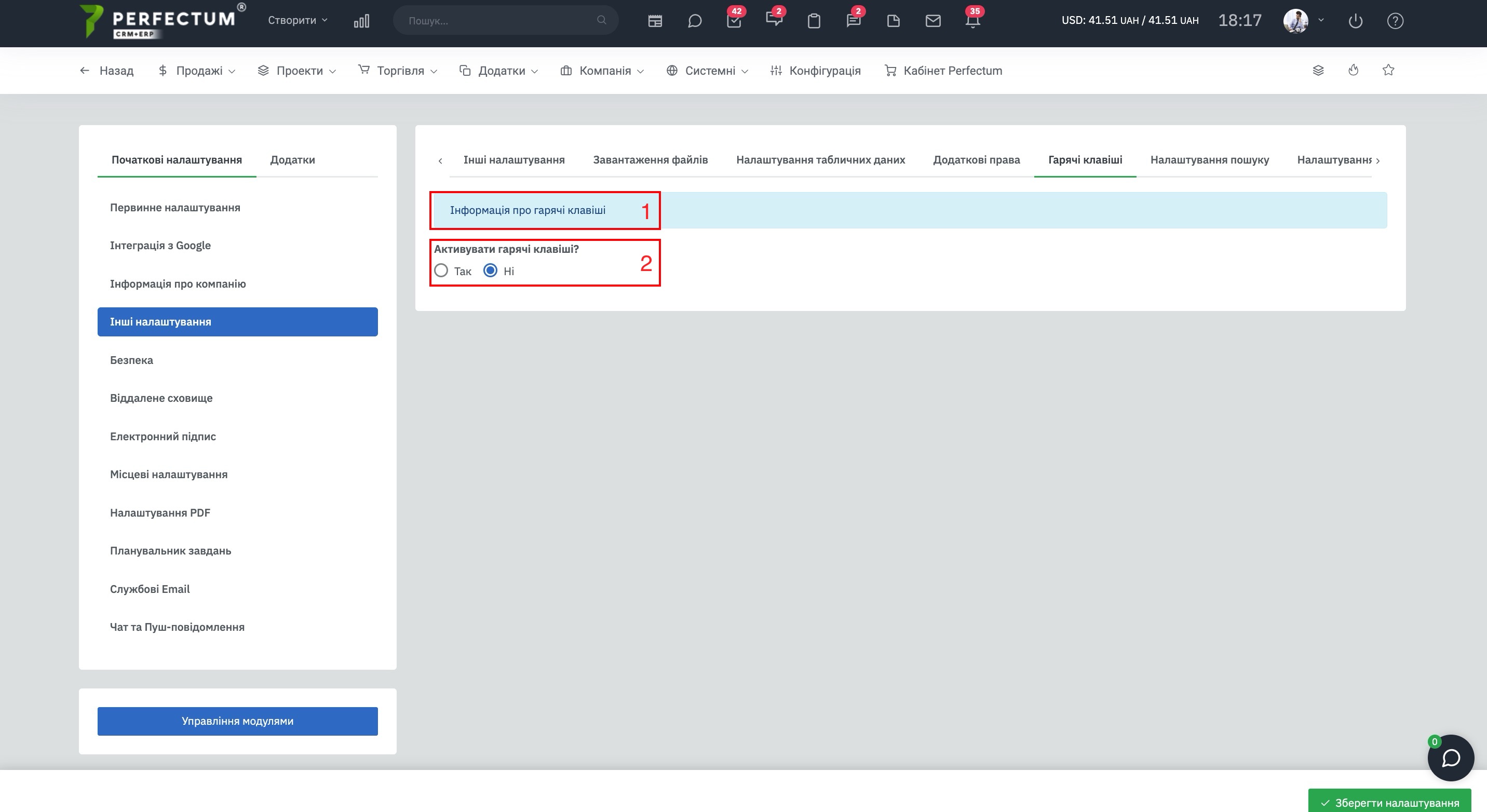The image size is (1487, 812).
Task: Open the Завантаження файлів tab
Action: 650,160
